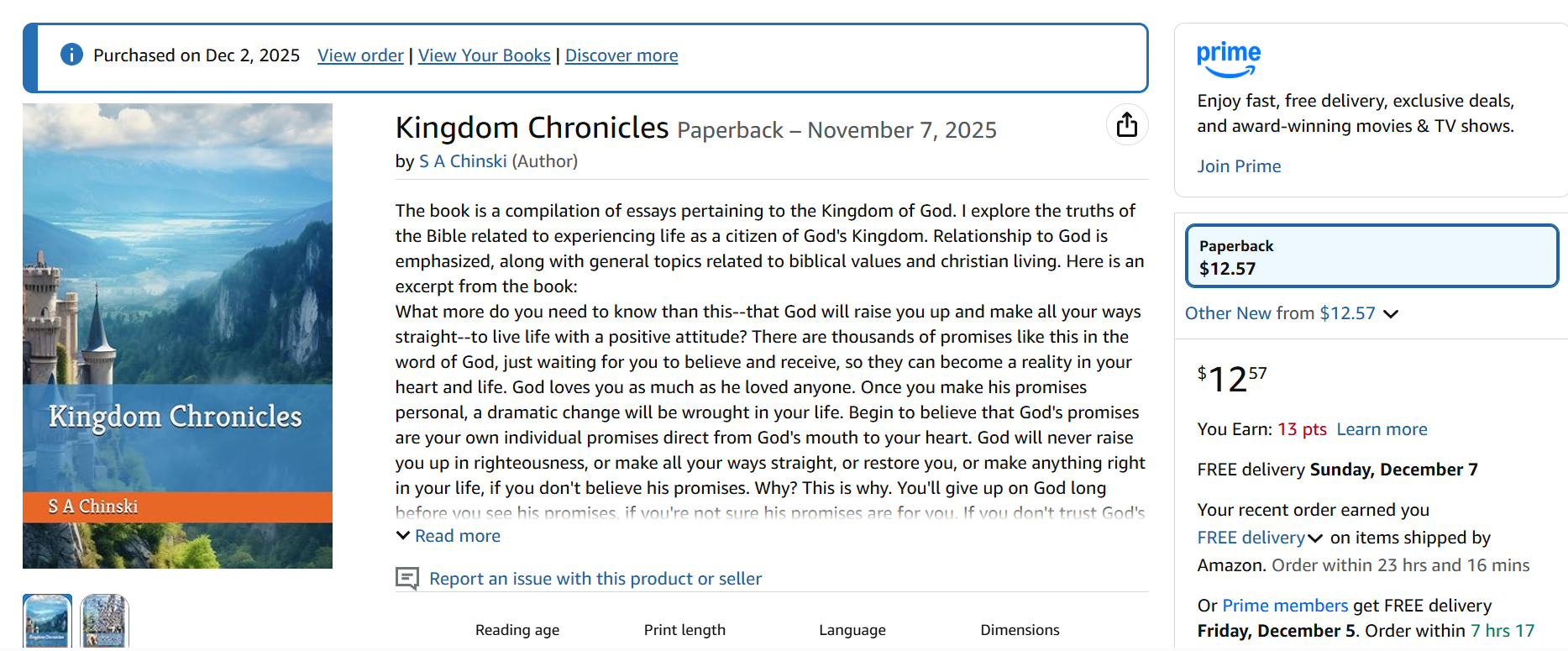Report an issue with this product or seller

click(595, 579)
